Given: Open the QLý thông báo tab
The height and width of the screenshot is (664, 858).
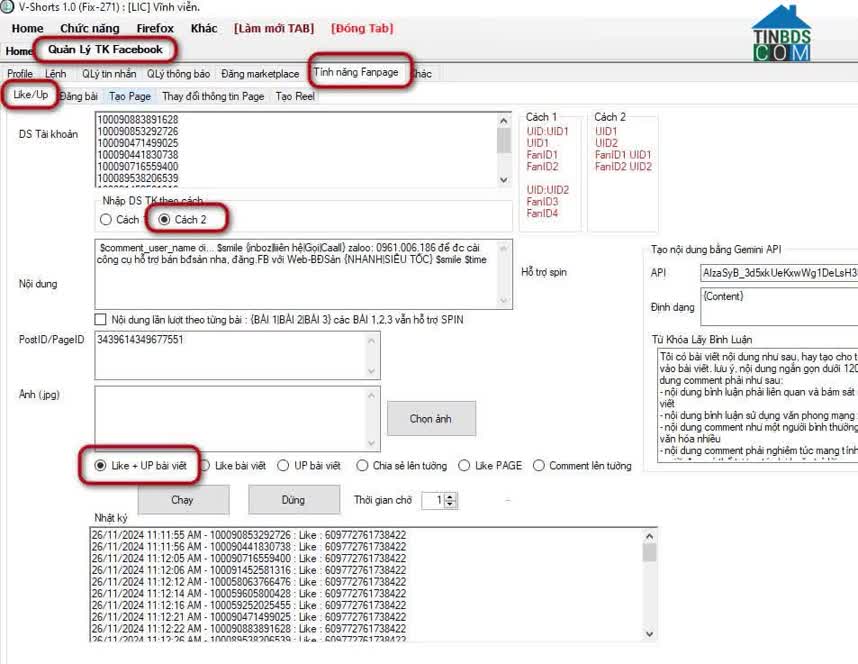Looking at the screenshot, I should tap(178, 73).
